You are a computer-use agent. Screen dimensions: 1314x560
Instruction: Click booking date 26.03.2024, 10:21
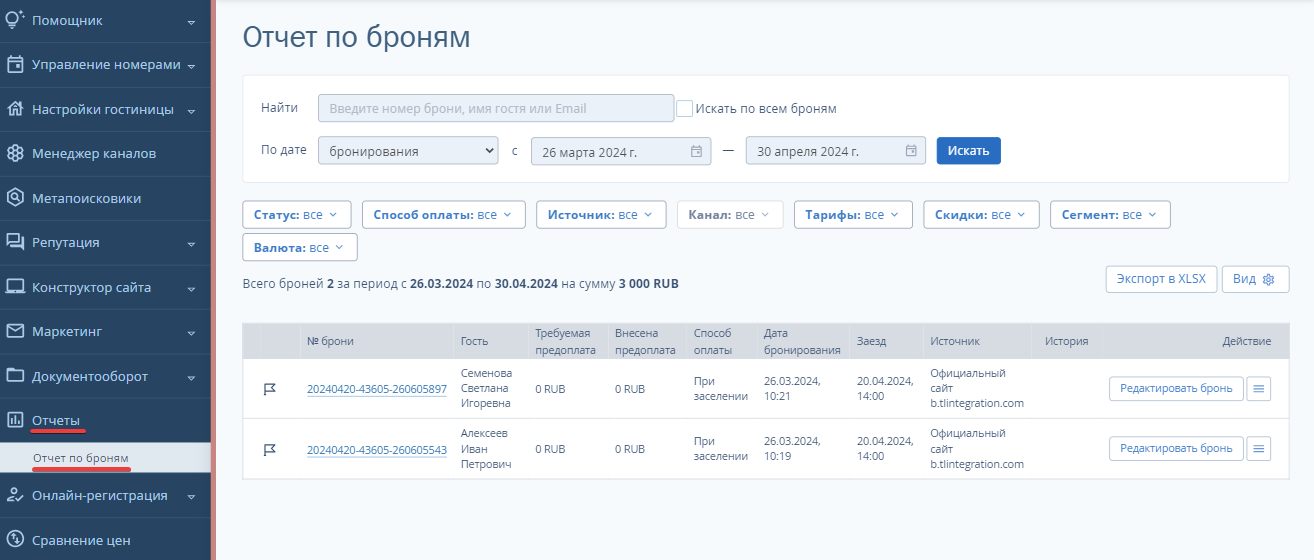[792, 388]
